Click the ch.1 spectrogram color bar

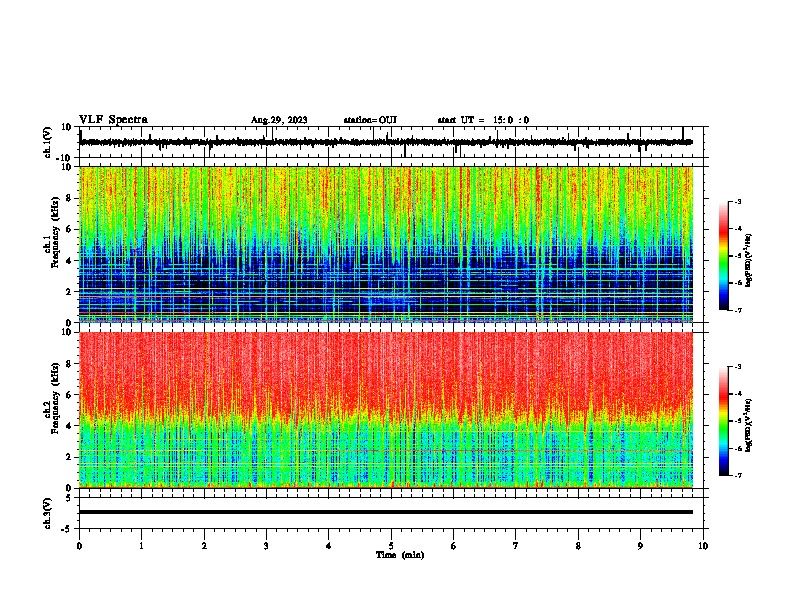click(x=723, y=256)
